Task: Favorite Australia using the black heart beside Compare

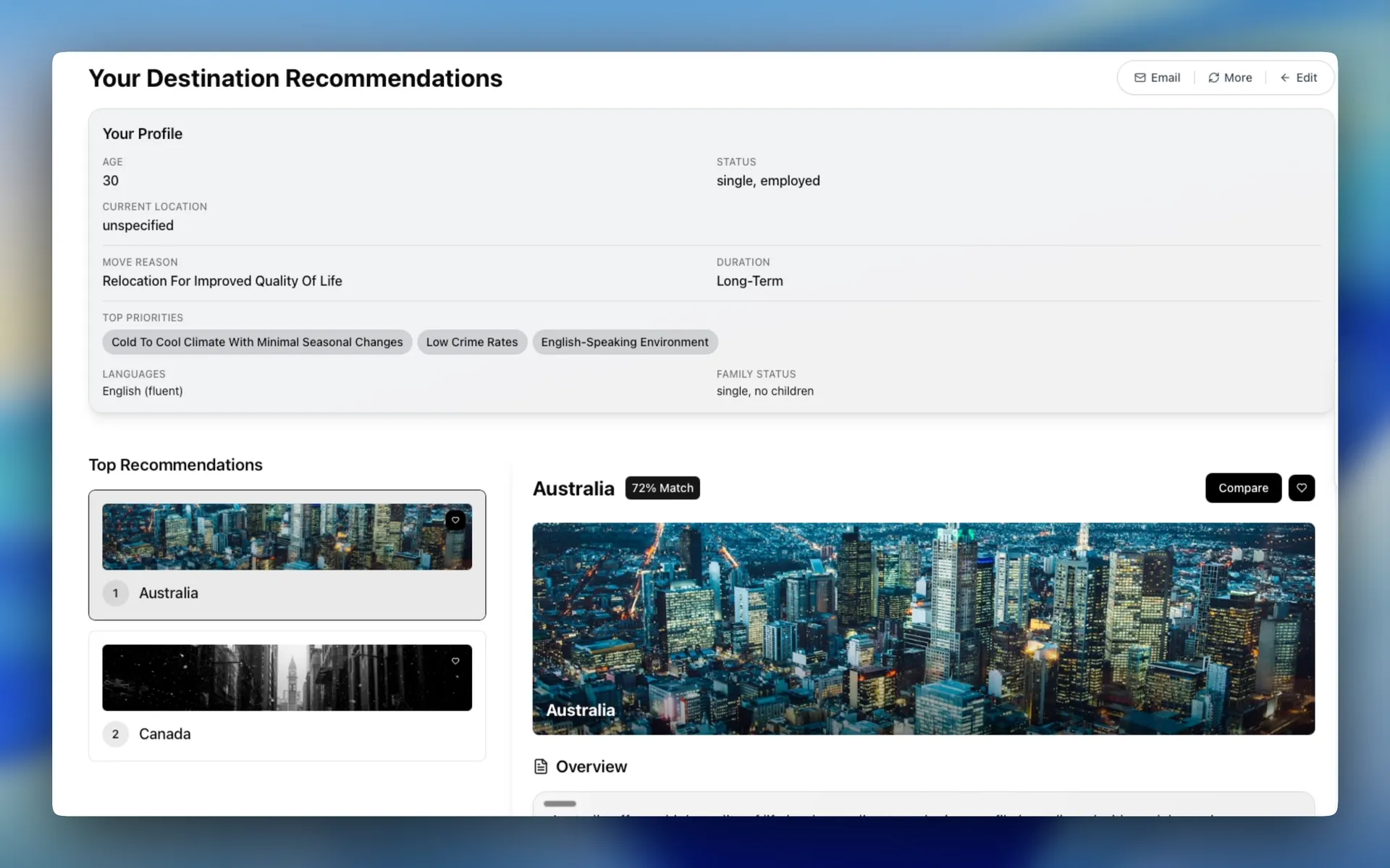Action: (1301, 488)
